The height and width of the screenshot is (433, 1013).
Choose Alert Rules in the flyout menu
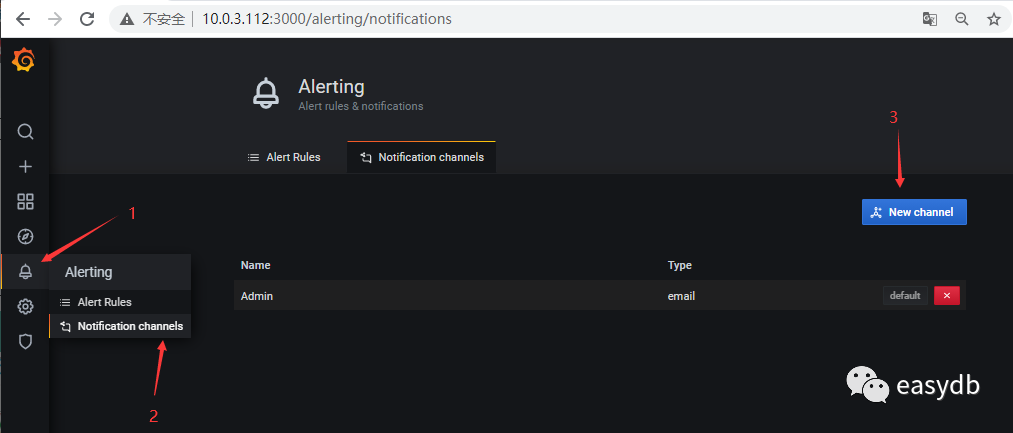(x=120, y=302)
